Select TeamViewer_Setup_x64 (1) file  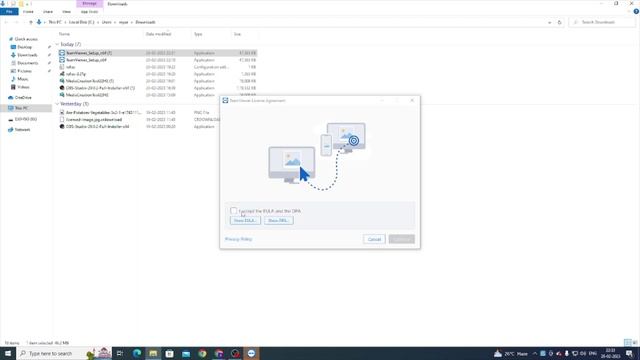pyautogui.click(x=158, y=53)
